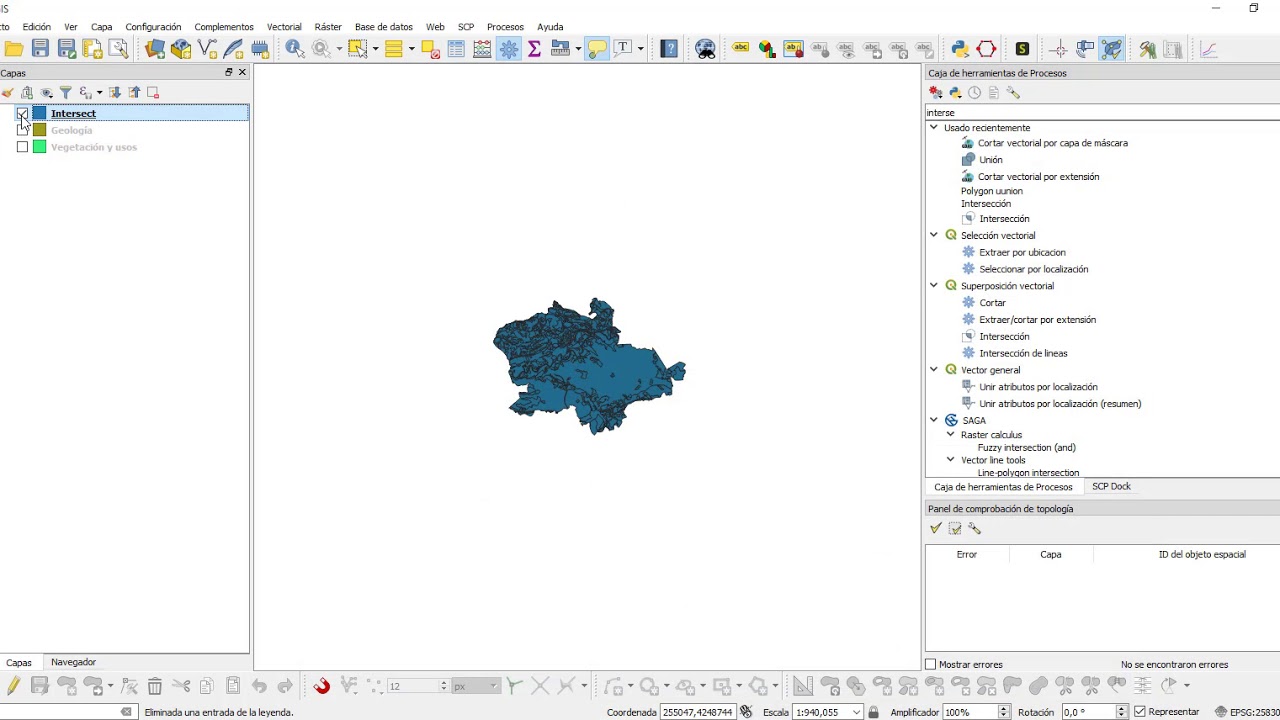This screenshot has height=720, width=1280.
Task: Toggle visibility of Vegetación y usos layer
Action: (x=22, y=147)
